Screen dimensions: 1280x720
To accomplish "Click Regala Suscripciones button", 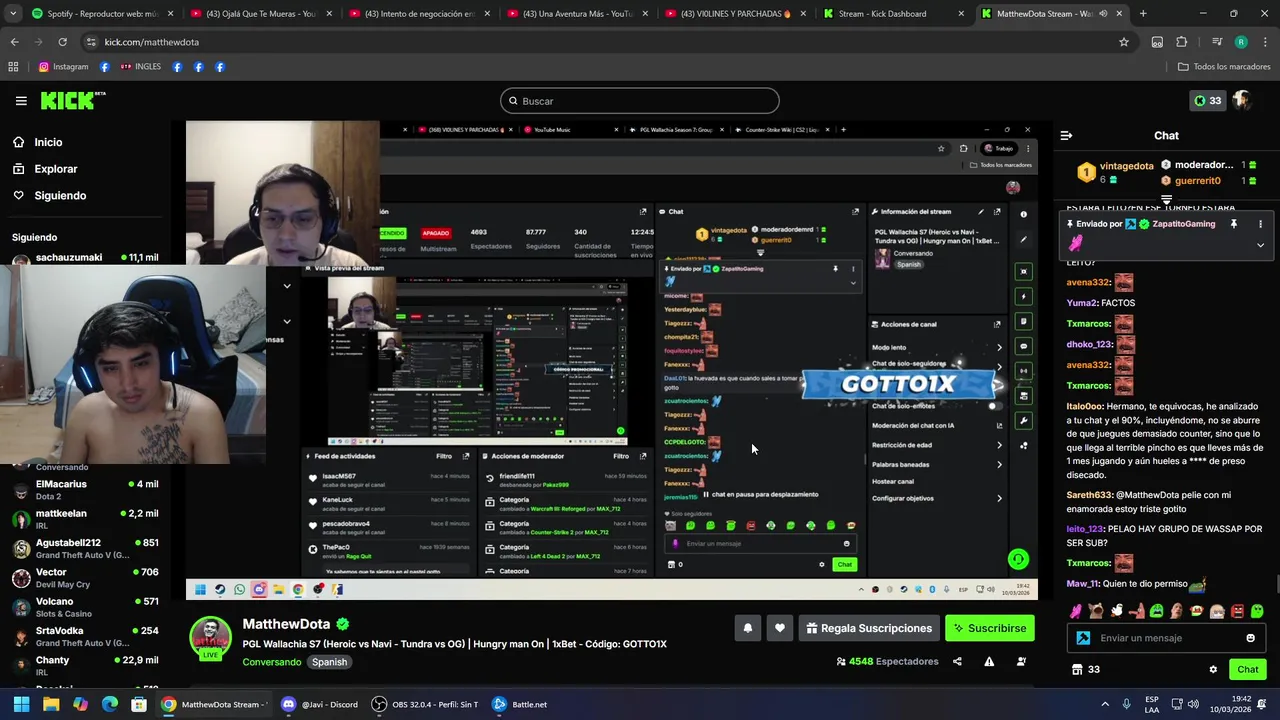I will pos(868,628).
